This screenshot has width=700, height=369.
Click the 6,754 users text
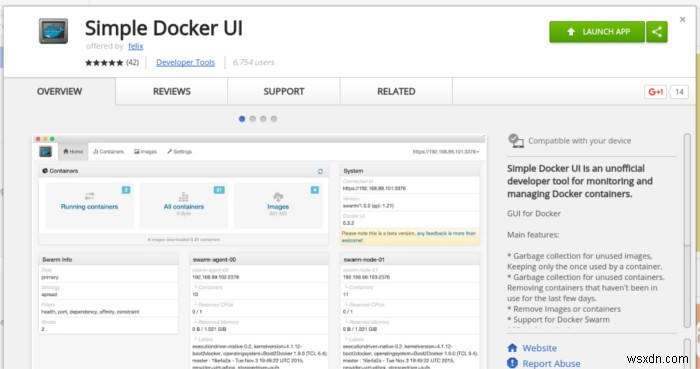(254, 62)
